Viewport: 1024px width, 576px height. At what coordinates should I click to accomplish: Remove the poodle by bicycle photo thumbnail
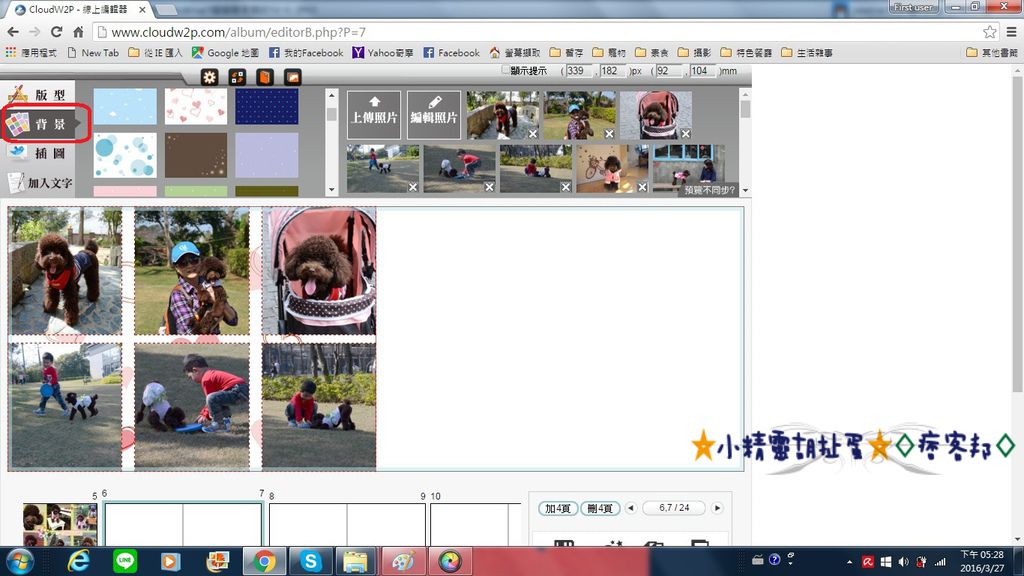pyautogui.click(x=643, y=187)
